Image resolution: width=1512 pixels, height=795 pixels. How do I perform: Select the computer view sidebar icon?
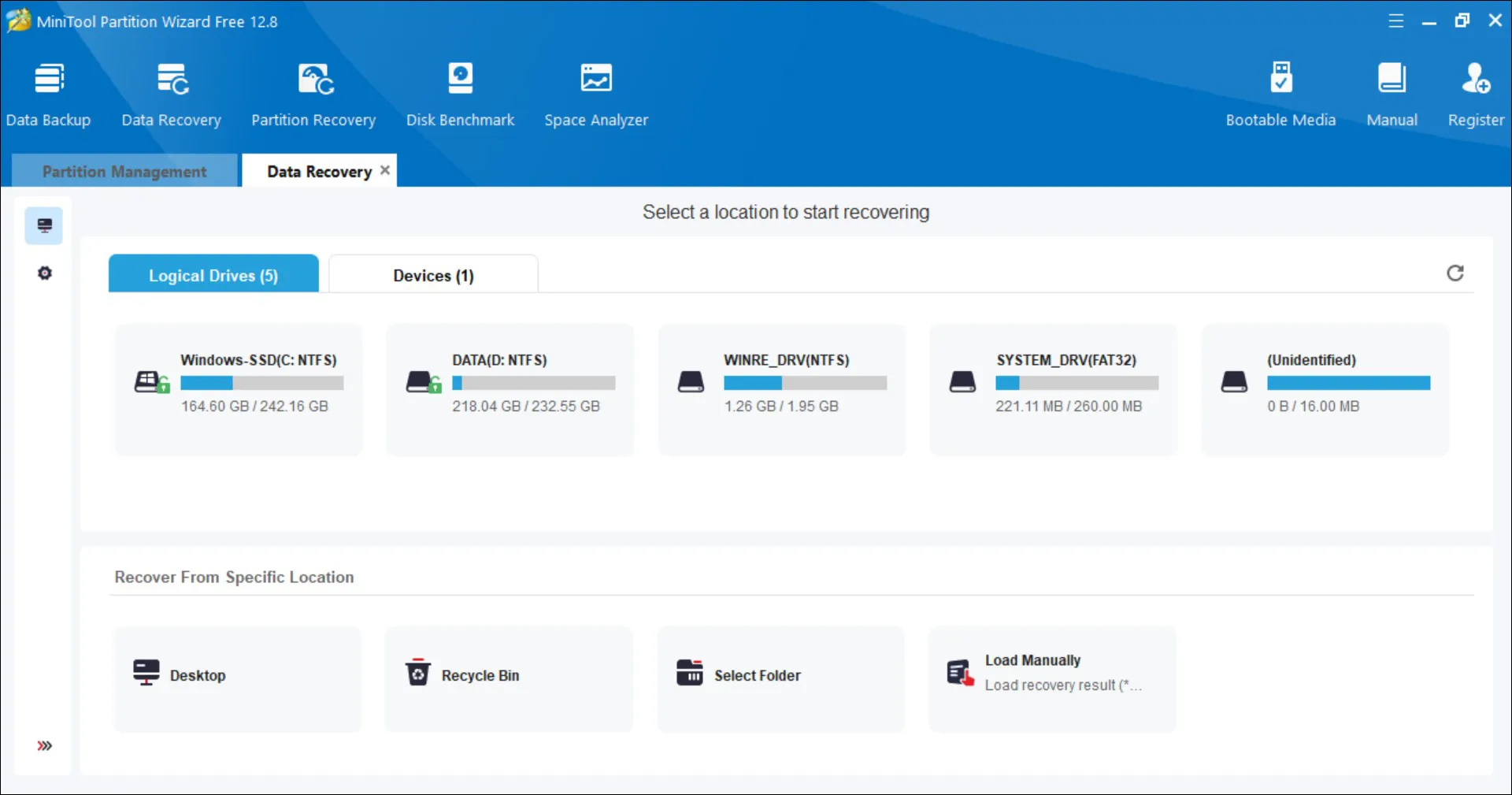(x=45, y=226)
